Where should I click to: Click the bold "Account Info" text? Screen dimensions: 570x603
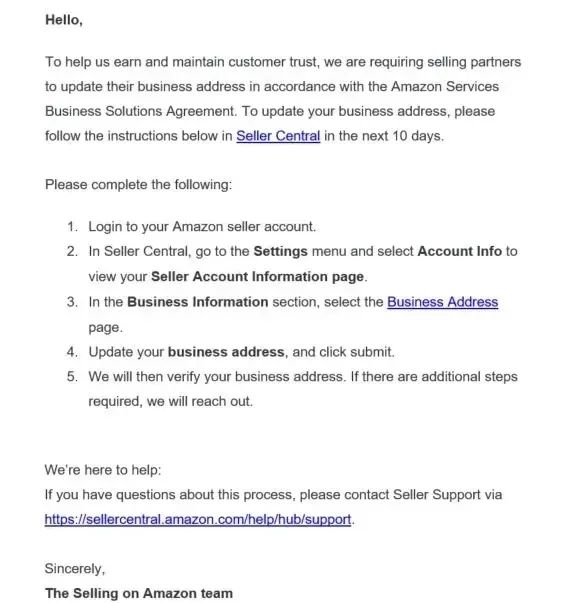click(x=460, y=251)
